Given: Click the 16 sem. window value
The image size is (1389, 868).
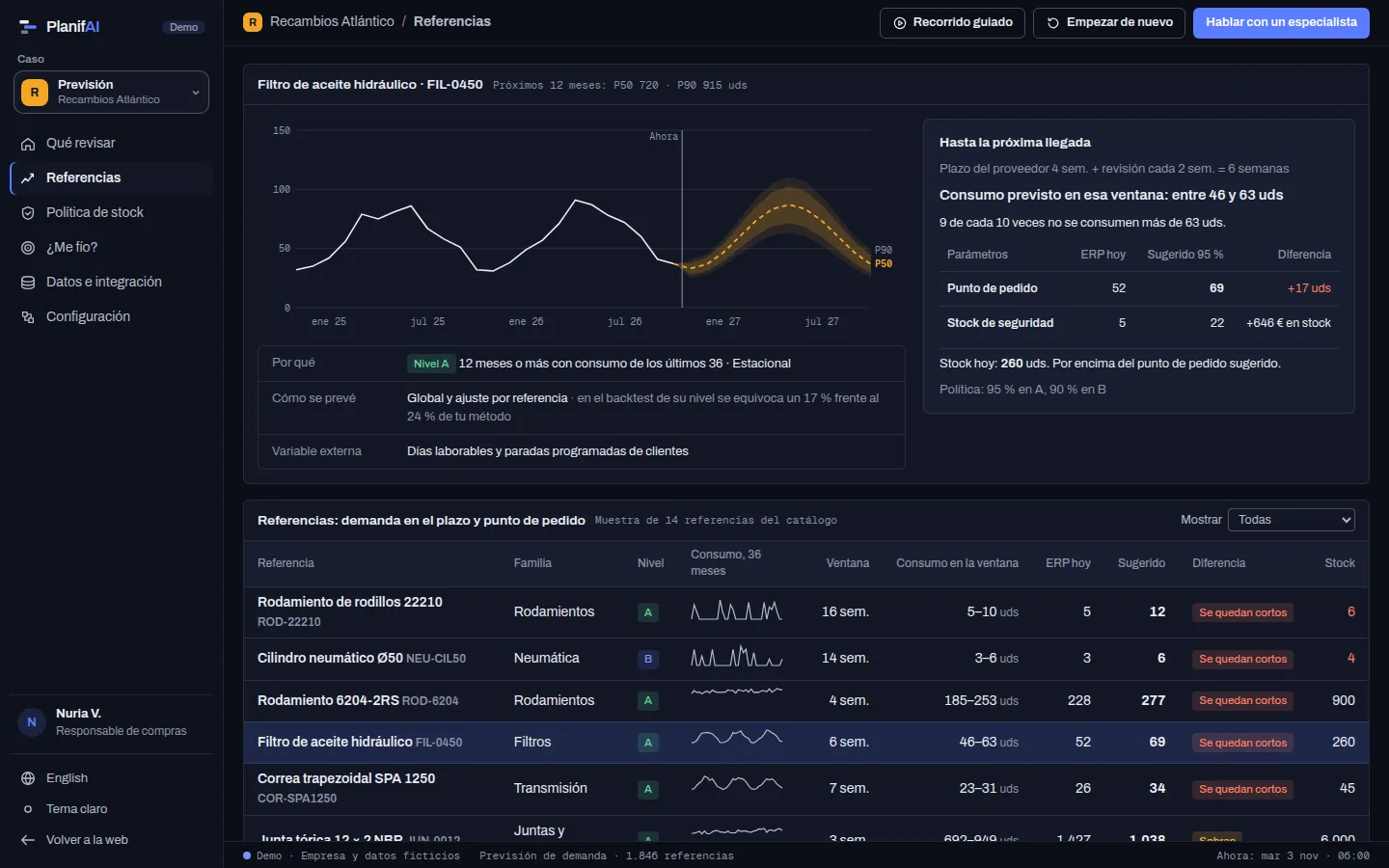Looking at the screenshot, I should pyautogui.click(x=845, y=612).
